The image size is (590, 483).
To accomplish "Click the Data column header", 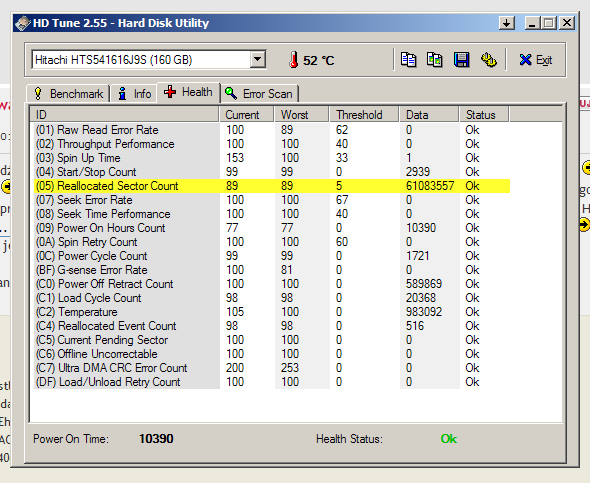I will (x=429, y=114).
